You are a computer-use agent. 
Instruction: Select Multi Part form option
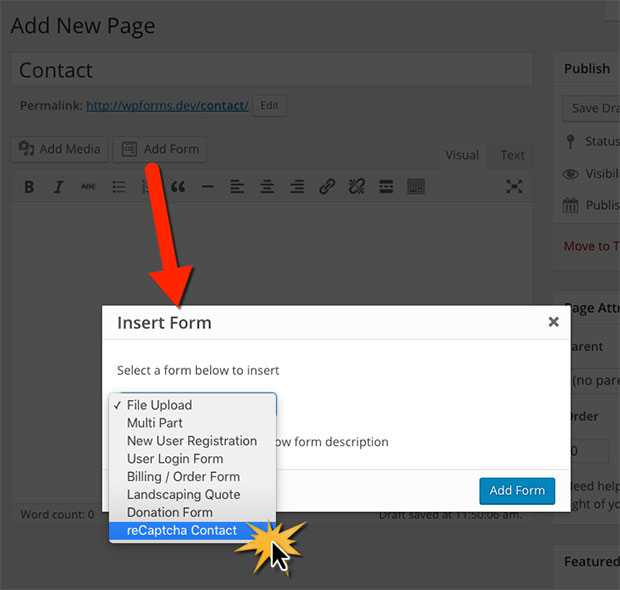click(193, 423)
